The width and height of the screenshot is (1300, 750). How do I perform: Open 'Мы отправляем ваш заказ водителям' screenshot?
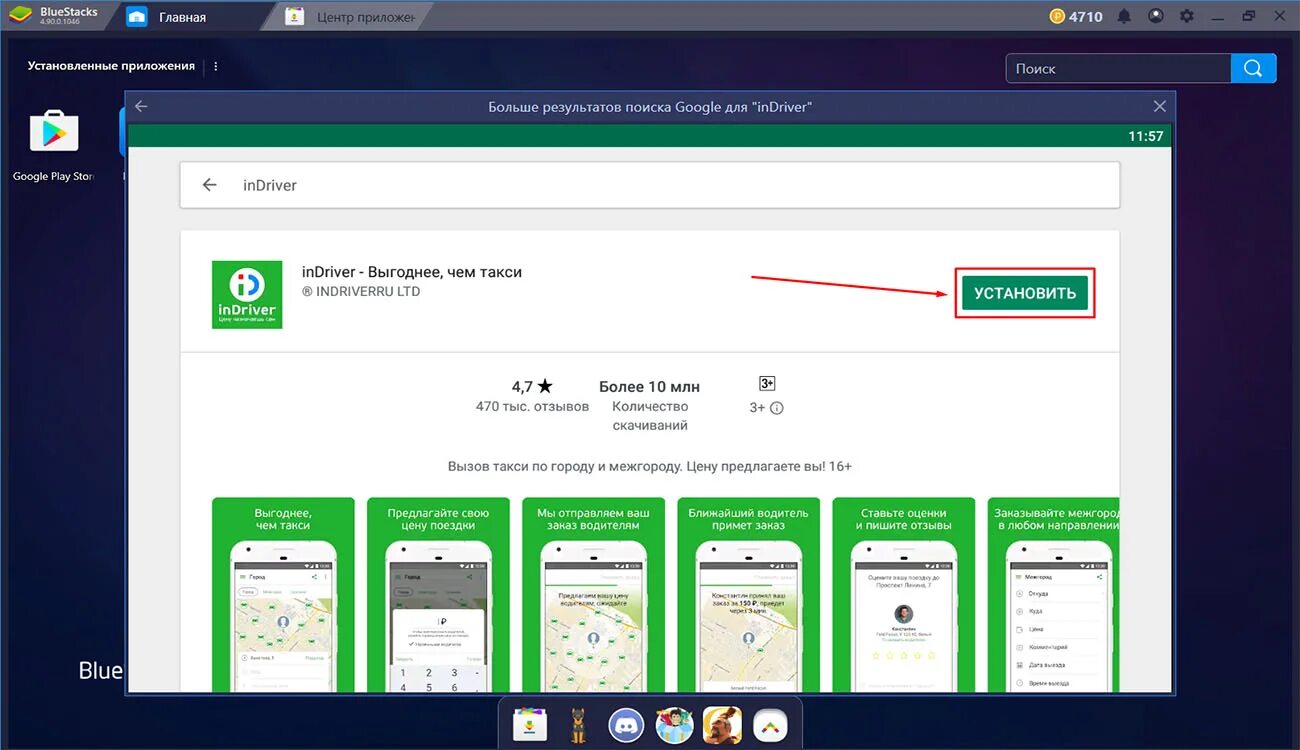594,594
